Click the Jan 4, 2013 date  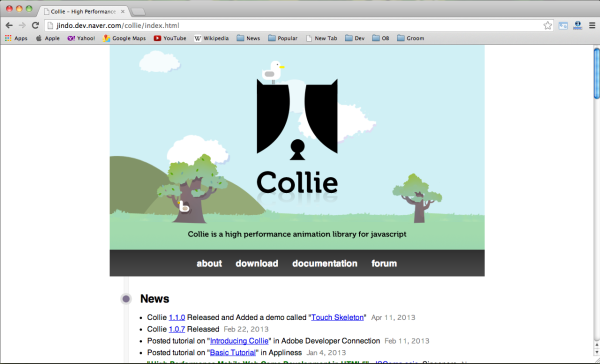click(326, 353)
